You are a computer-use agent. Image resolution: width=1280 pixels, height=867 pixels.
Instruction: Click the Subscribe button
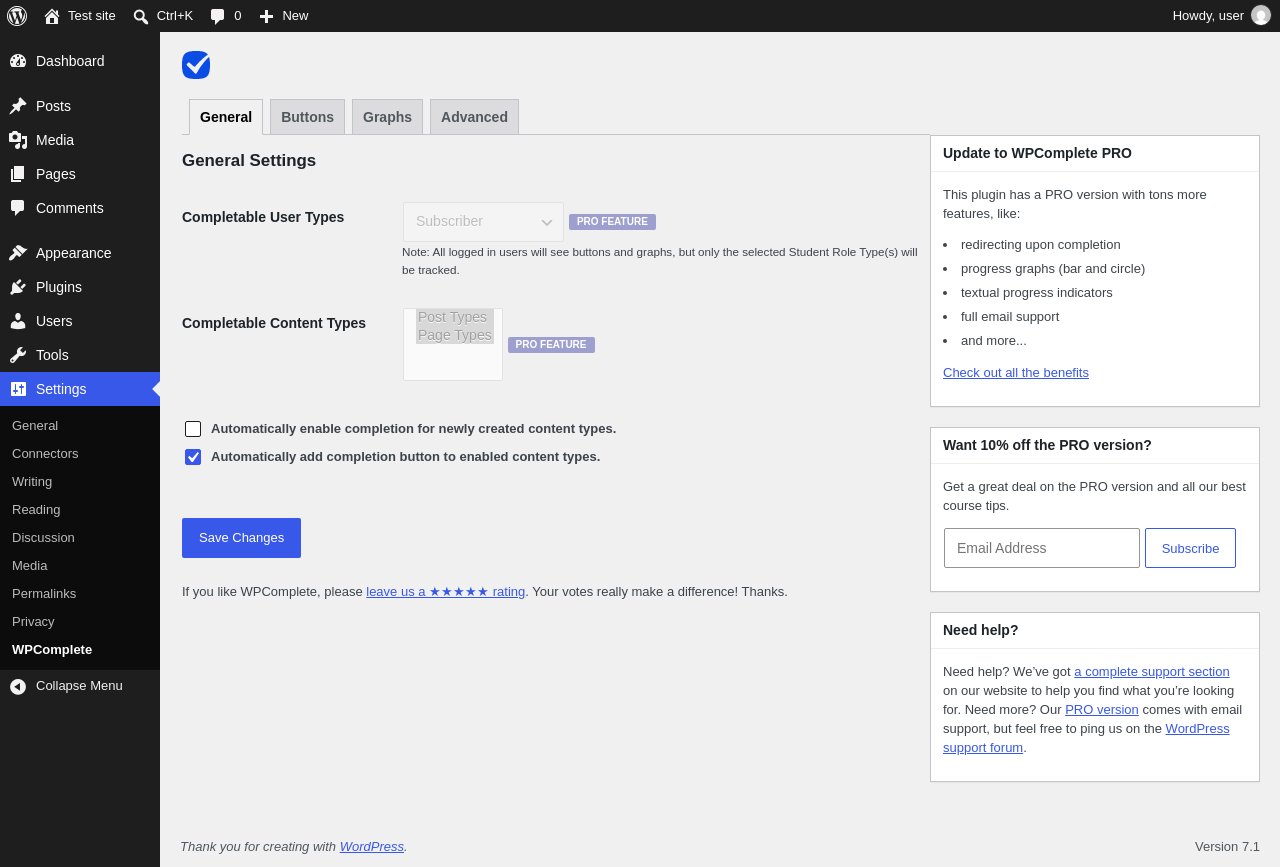[1190, 548]
